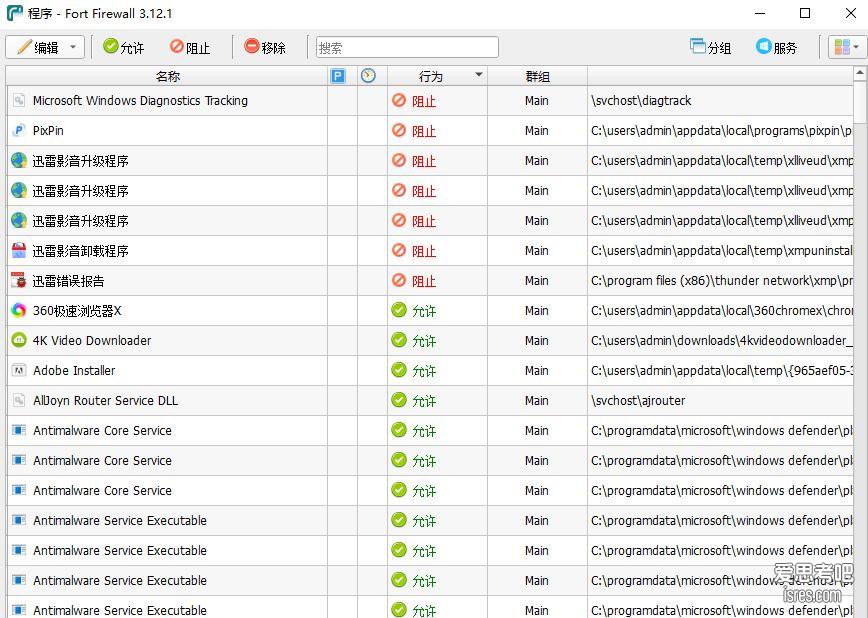This screenshot has height=618, width=868.
Task: Select the 迅雷错误报告 icon
Action: tap(19, 281)
